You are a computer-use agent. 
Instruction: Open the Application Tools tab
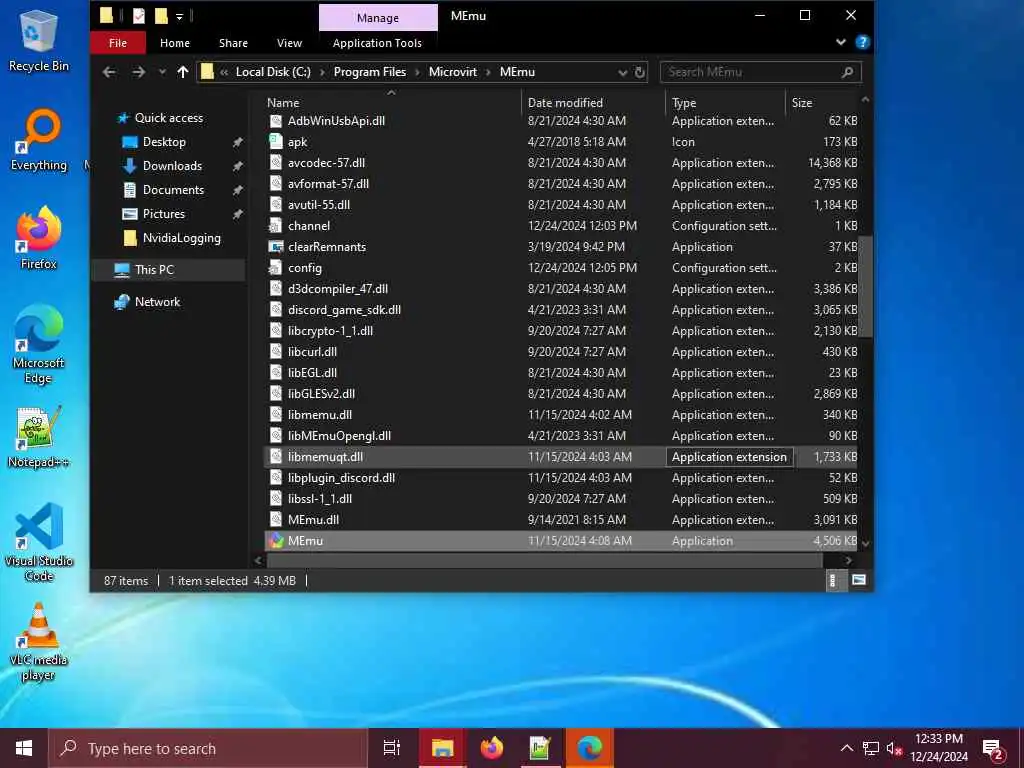click(377, 43)
